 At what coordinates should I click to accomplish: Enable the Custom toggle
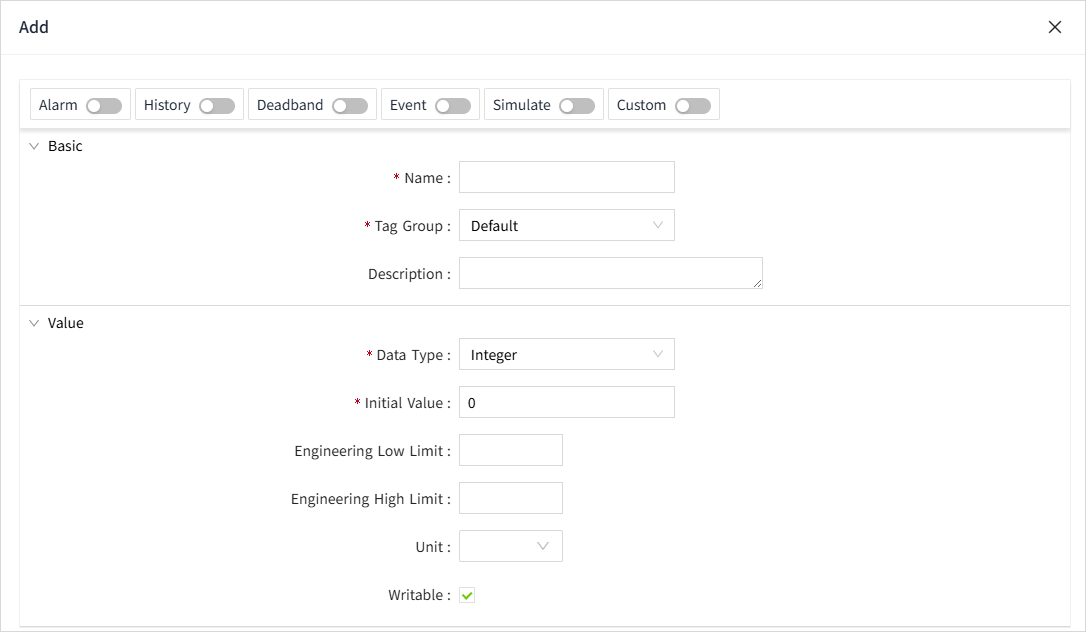pos(693,105)
